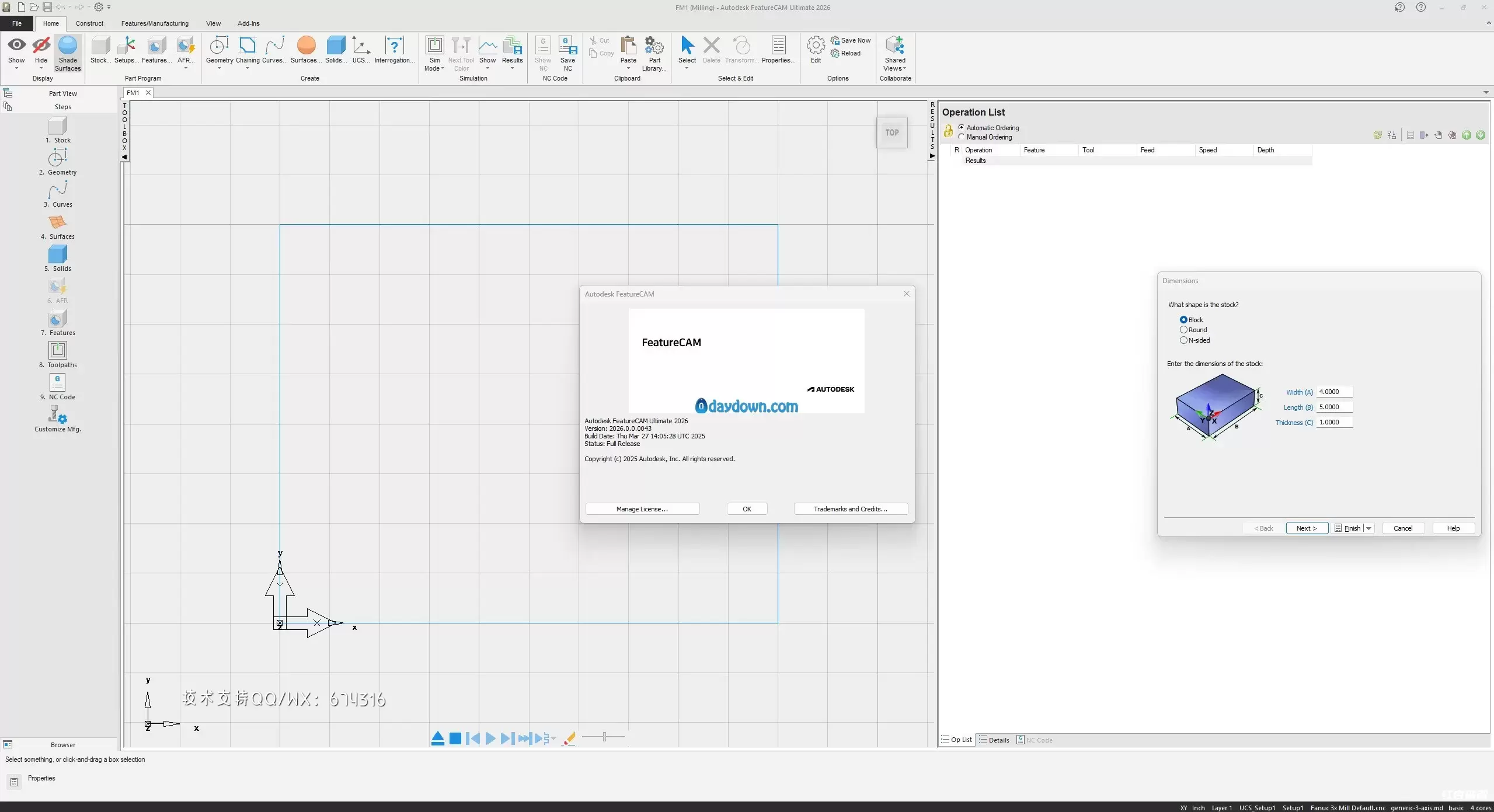Select the Chaining tool in the Create group

click(248, 50)
